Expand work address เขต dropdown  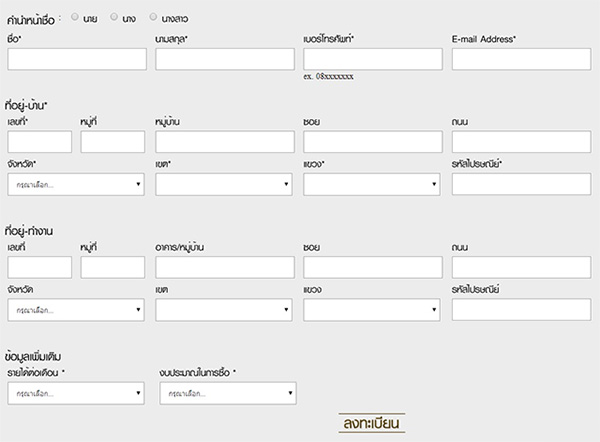tap(225, 310)
